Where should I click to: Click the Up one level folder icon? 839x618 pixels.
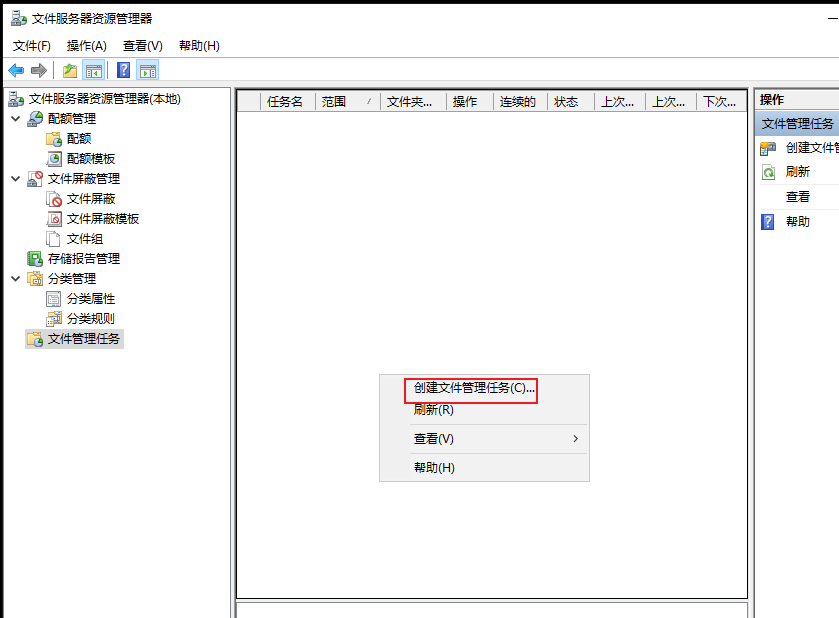pos(70,70)
